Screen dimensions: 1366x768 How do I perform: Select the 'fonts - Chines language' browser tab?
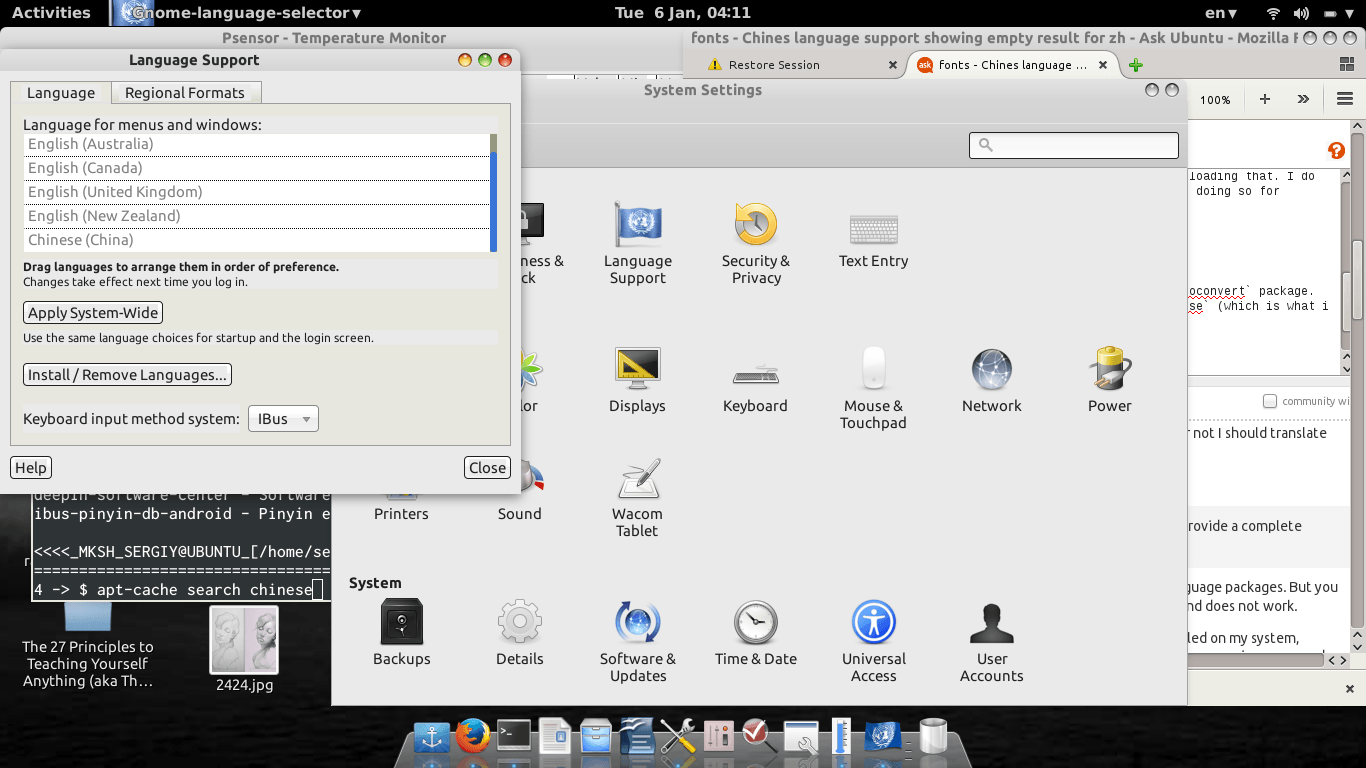pyautogui.click(x=1012, y=65)
